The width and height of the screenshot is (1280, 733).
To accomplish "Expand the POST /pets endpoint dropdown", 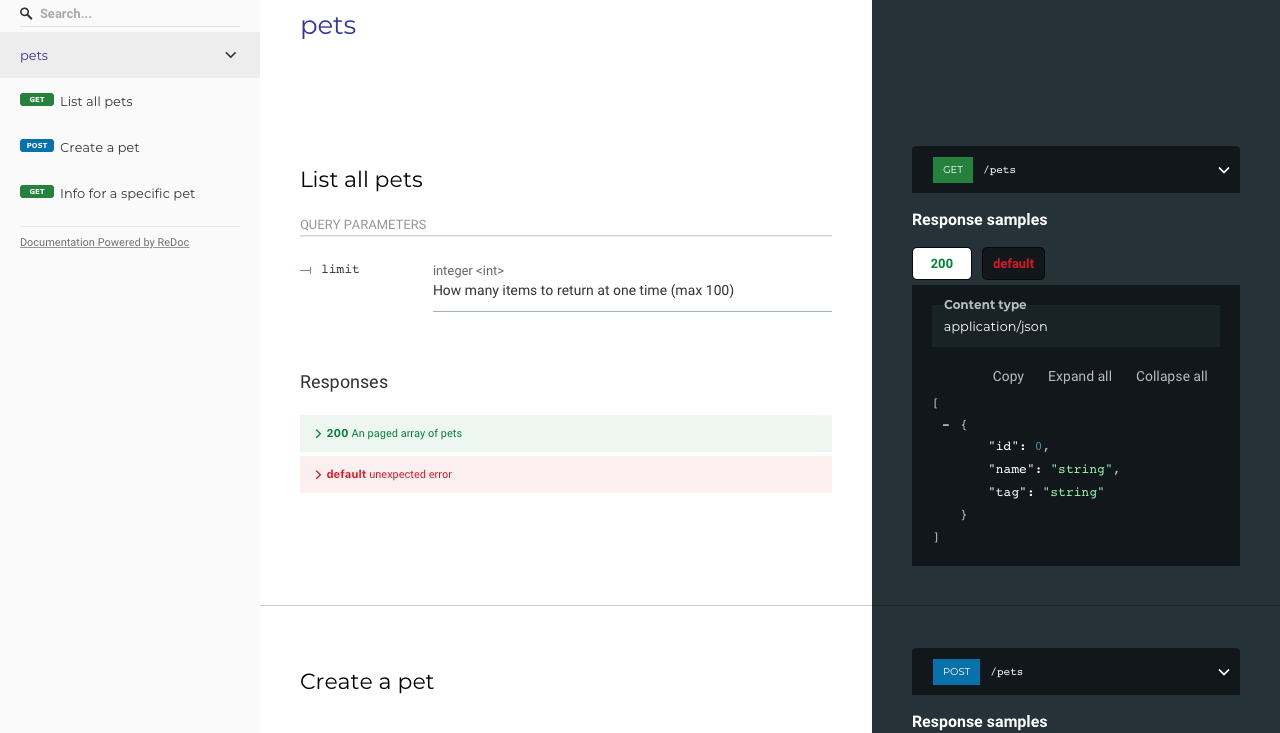I will pos(1224,672).
